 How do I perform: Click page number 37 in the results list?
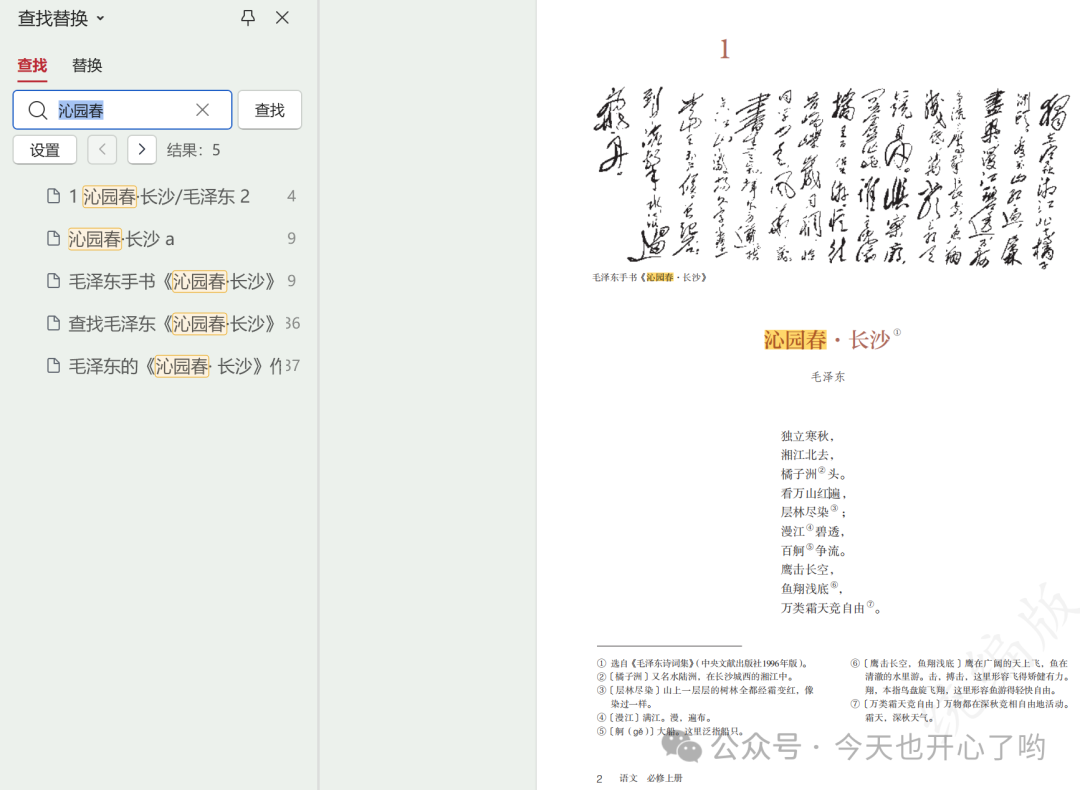pos(293,366)
